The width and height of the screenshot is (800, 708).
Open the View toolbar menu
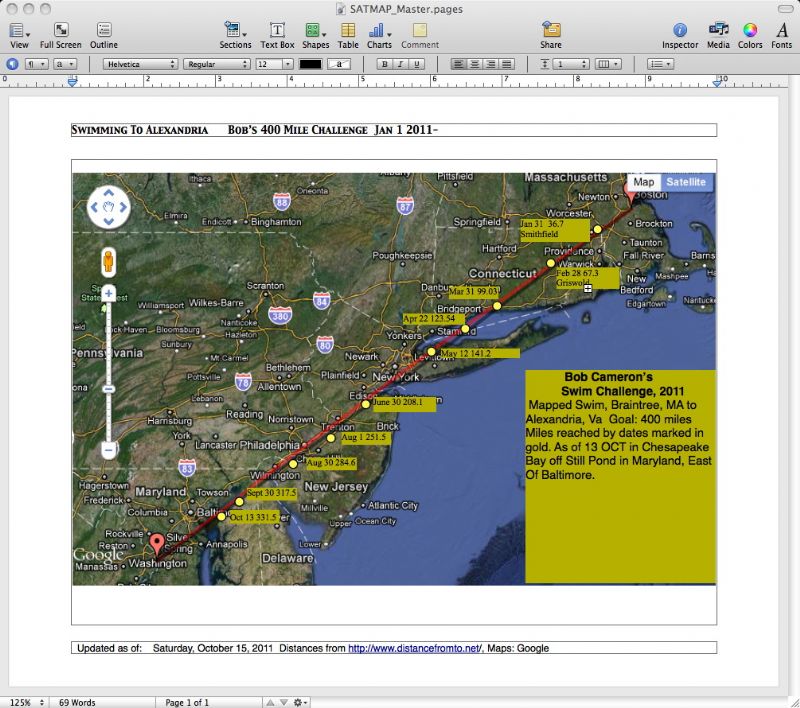19,36
